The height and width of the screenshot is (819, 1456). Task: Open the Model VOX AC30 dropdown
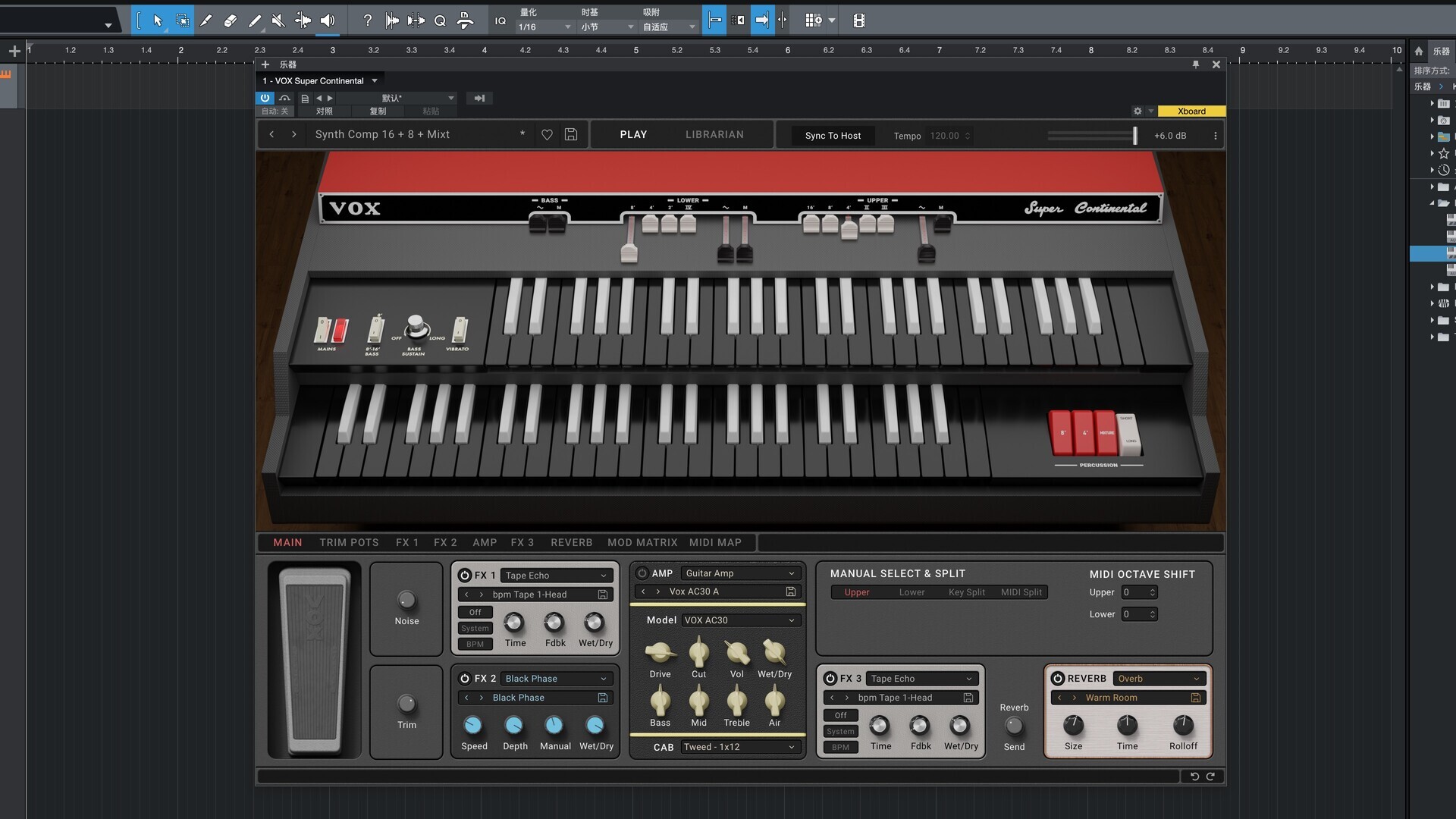click(x=739, y=620)
